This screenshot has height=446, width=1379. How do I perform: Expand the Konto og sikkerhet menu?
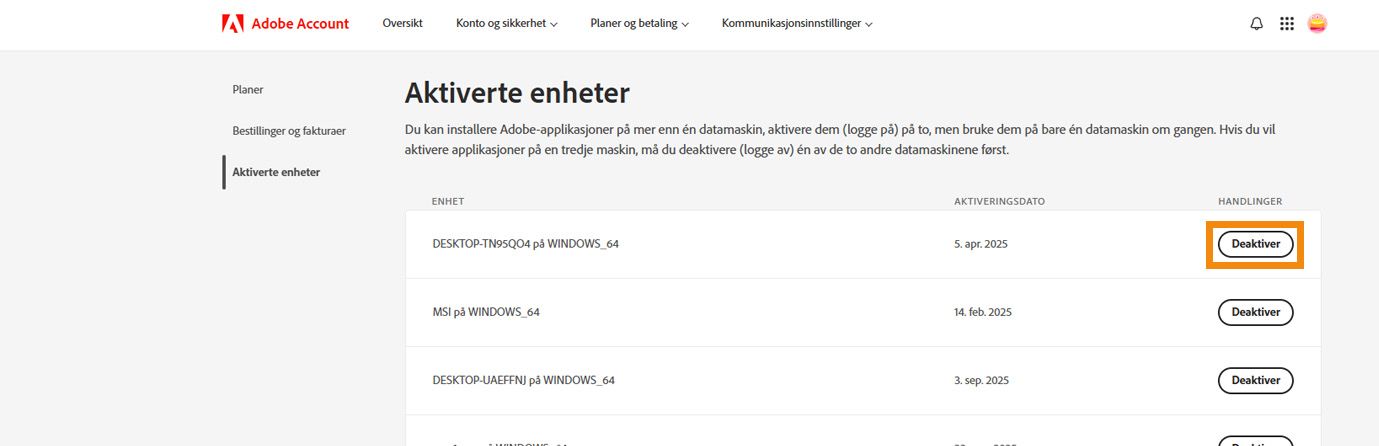pyautogui.click(x=506, y=24)
